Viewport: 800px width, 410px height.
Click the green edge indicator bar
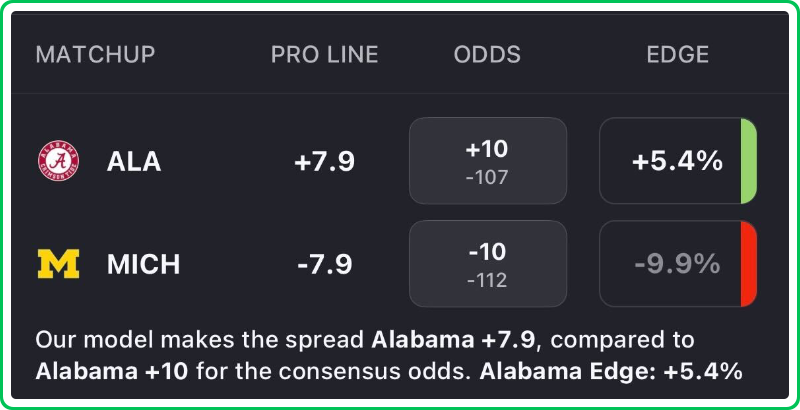(x=748, y=161)
